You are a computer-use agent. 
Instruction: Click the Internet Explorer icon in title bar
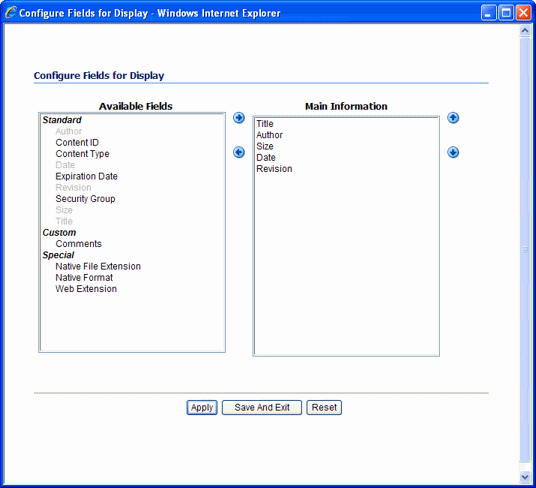pyautogui.click(x=11, y=13)
